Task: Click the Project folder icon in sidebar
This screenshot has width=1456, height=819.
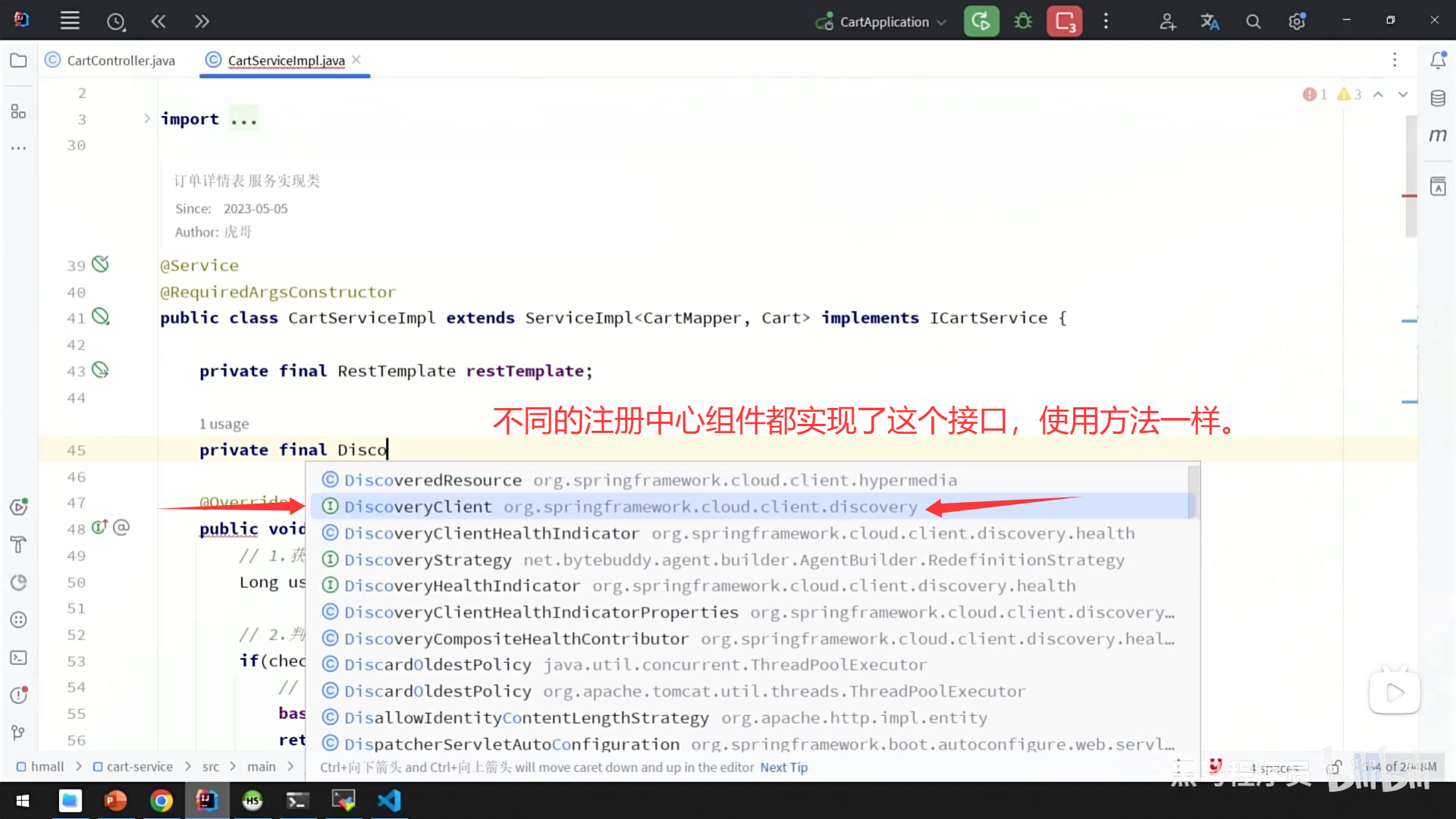Action: 18,60
